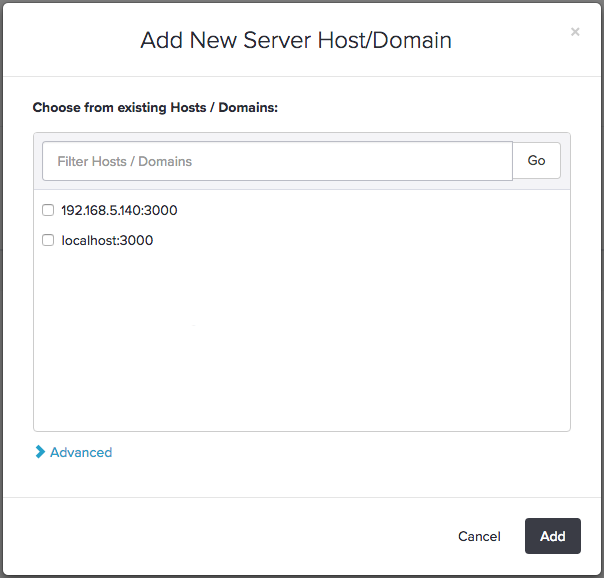
Task: Expand the Advanced chevron arrow
Action: click(40, 452)
